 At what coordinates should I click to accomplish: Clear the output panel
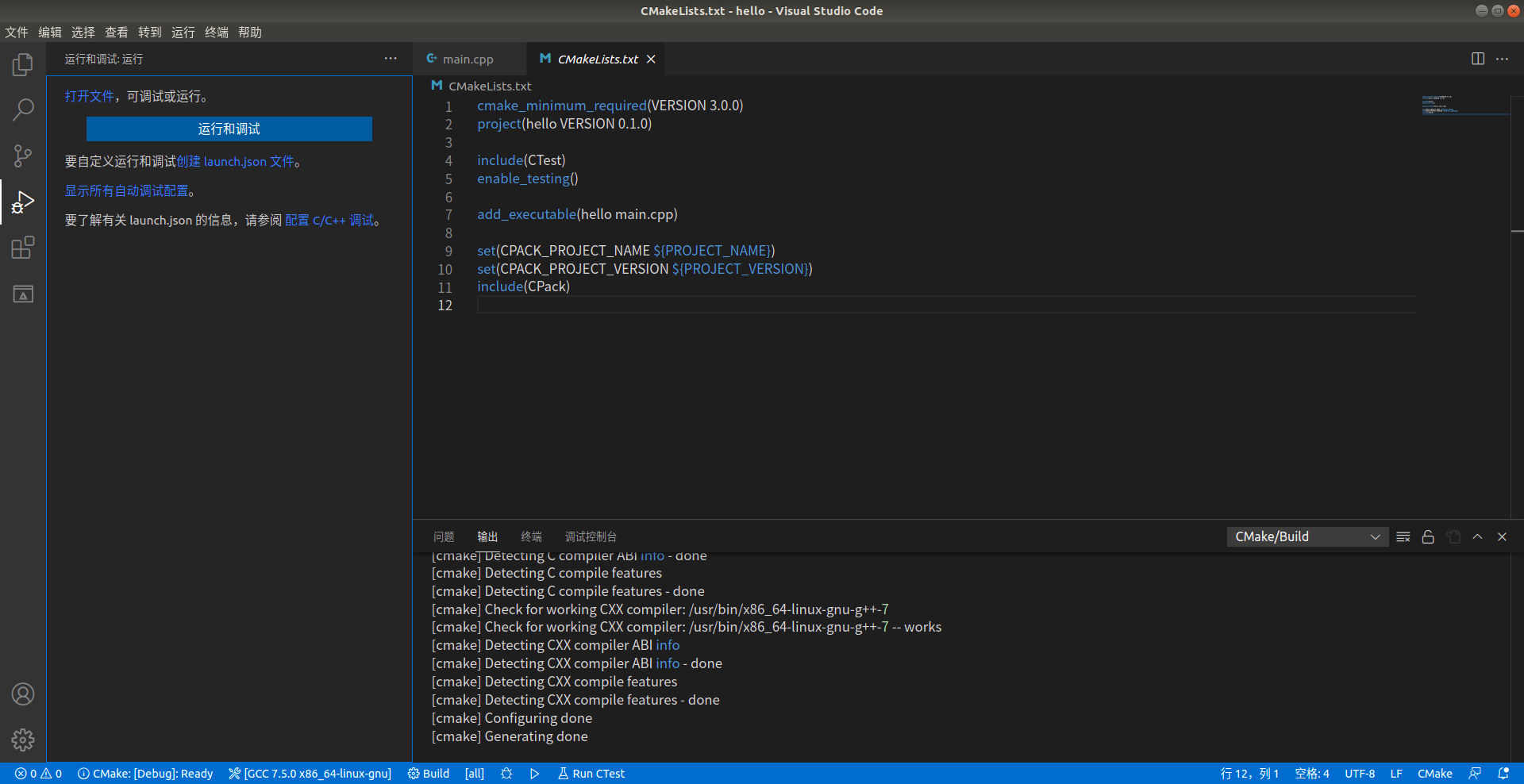[x=1403, y=537]
